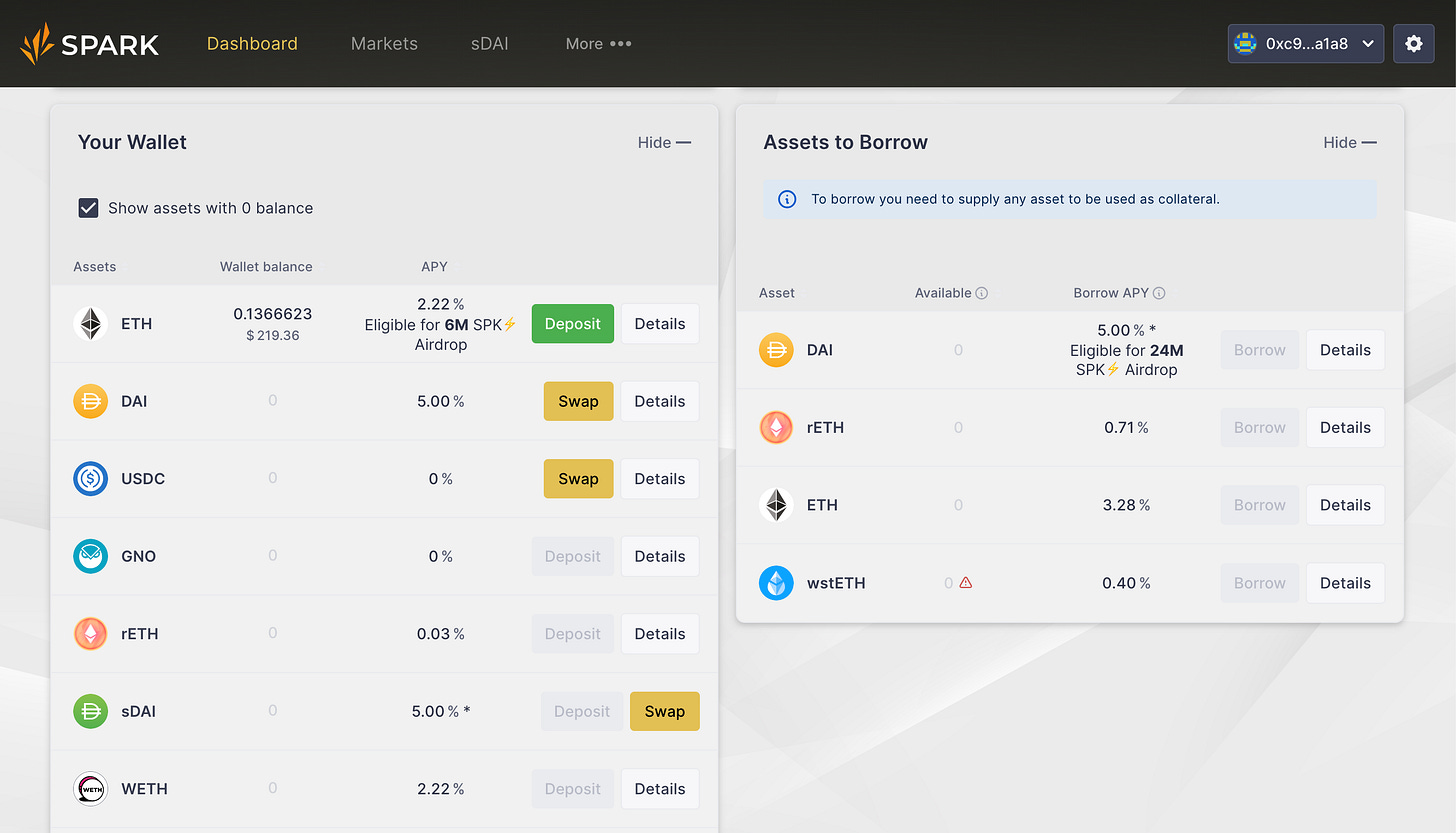View Details for rETH in Assets to Borrow
The image size is (1456, 833).
tap(1346, 428)
